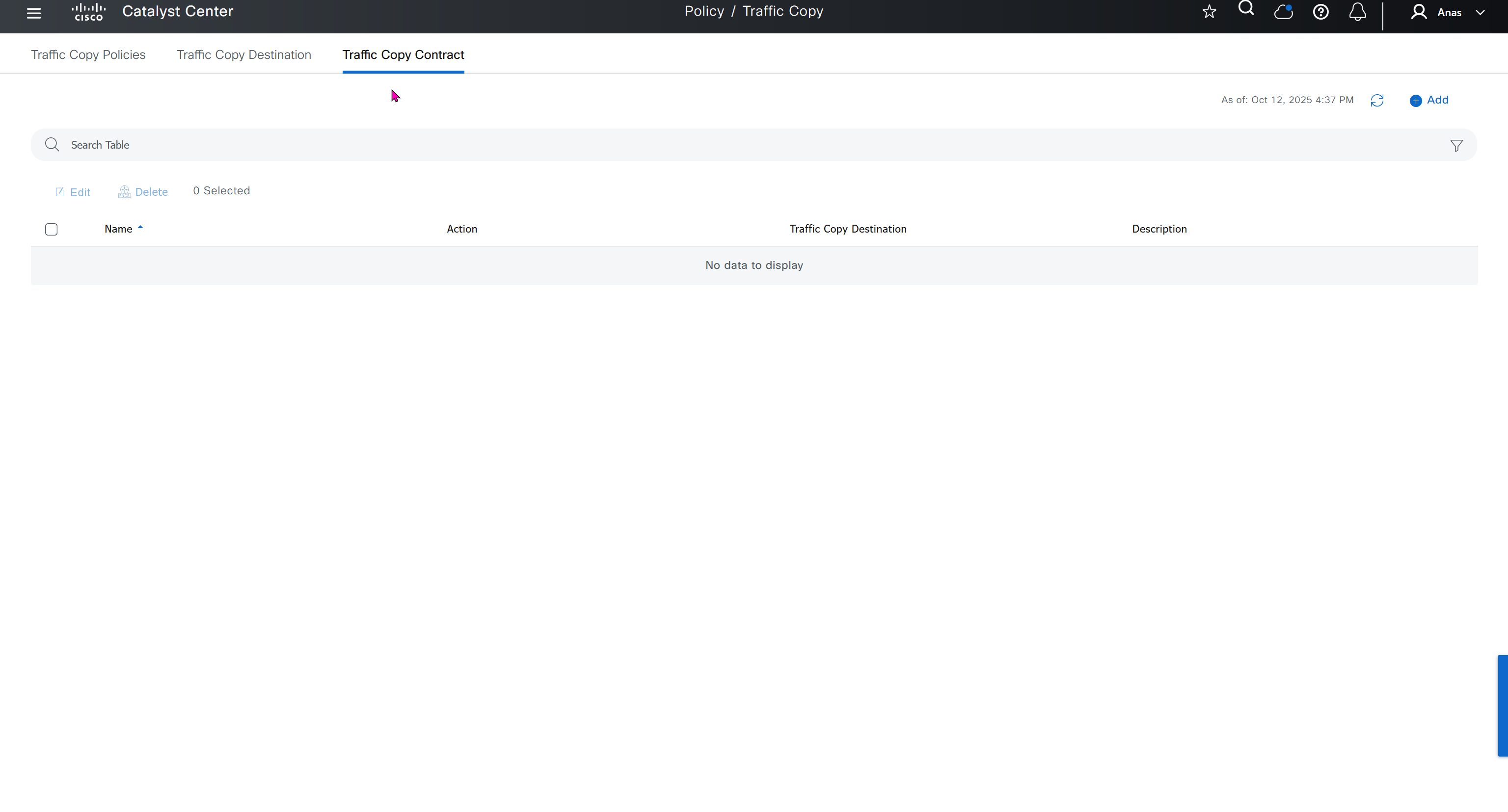Click the Edit button

coord(73,192)
